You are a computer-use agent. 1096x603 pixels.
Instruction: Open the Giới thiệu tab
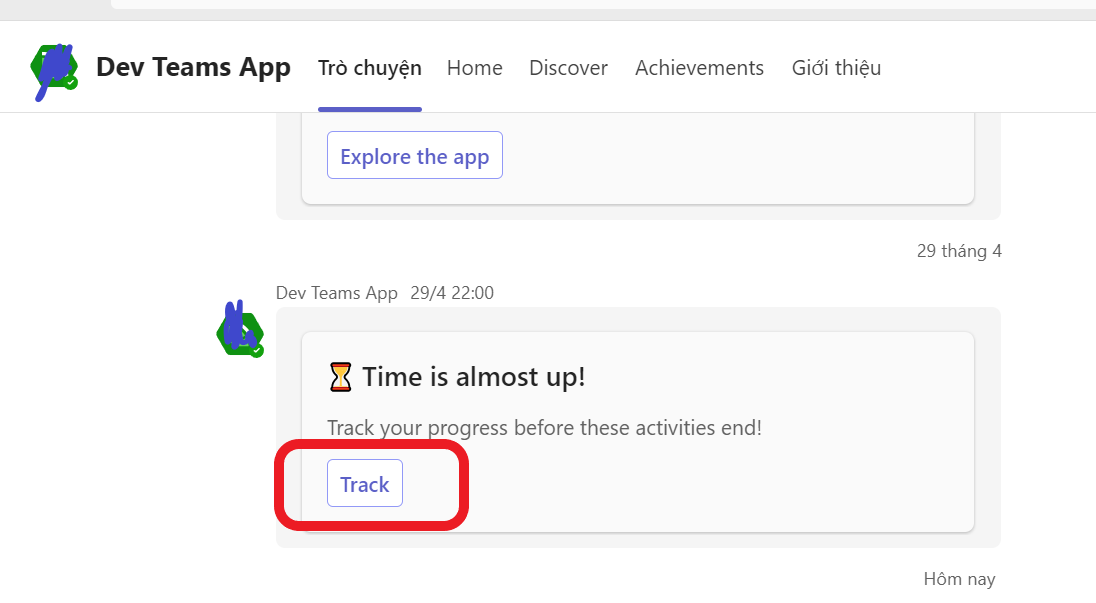pyautogui.click(x=836, y=67)
